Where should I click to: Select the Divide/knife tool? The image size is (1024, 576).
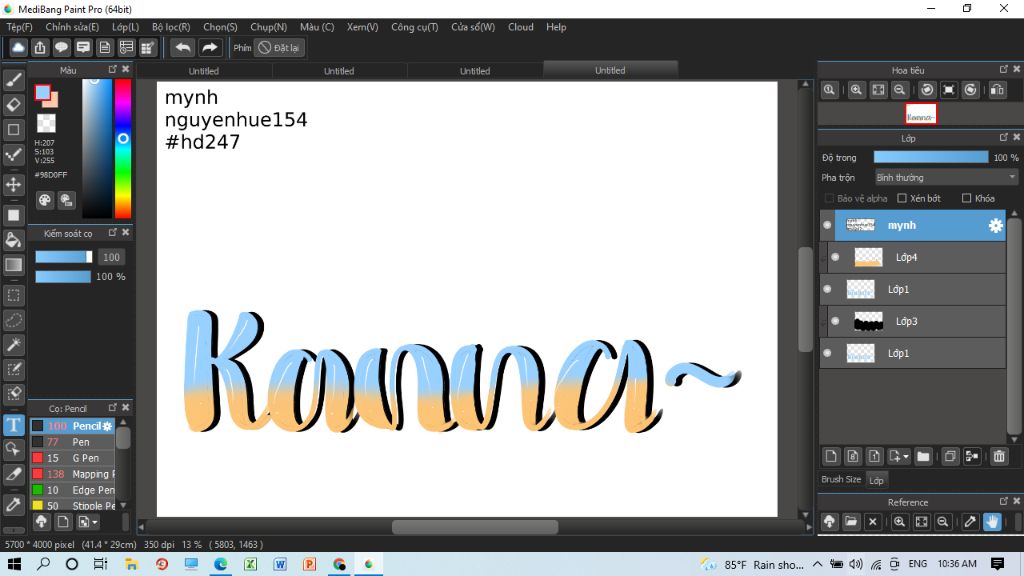point(13,474)
